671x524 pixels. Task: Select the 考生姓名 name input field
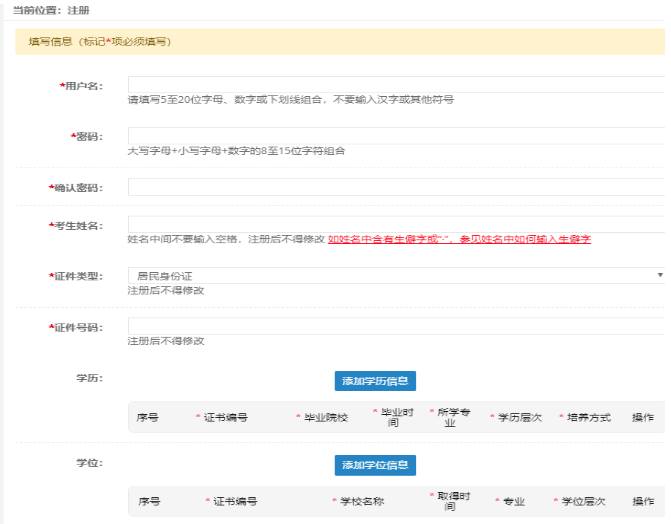[x=396, y=224]
